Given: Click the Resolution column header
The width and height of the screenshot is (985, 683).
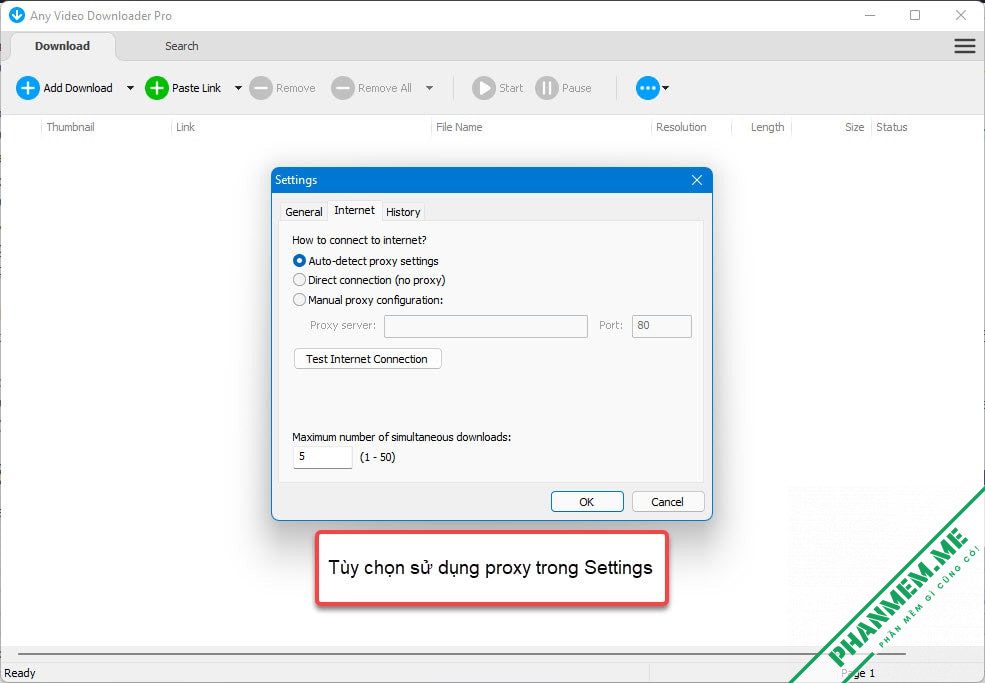Looking at the screenshot, I should (x=681, y=128).
